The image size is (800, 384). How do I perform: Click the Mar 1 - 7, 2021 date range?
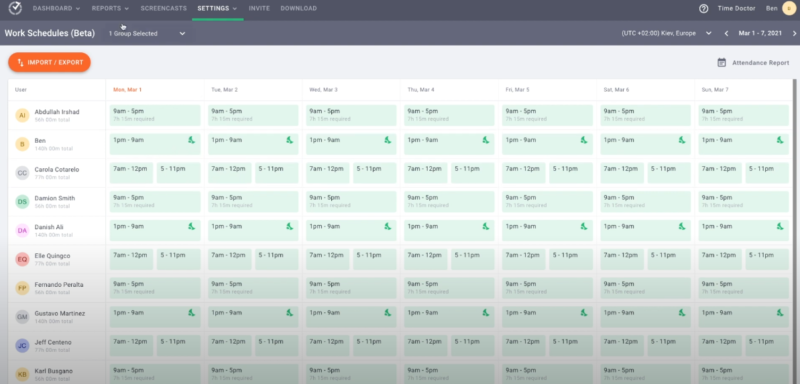click(x=760, y=34)
